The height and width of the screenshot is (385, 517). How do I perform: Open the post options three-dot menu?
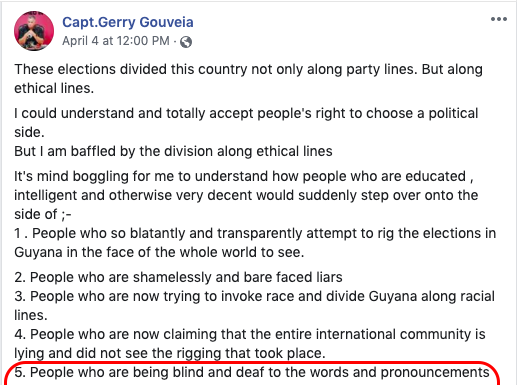tap(499, 19)
